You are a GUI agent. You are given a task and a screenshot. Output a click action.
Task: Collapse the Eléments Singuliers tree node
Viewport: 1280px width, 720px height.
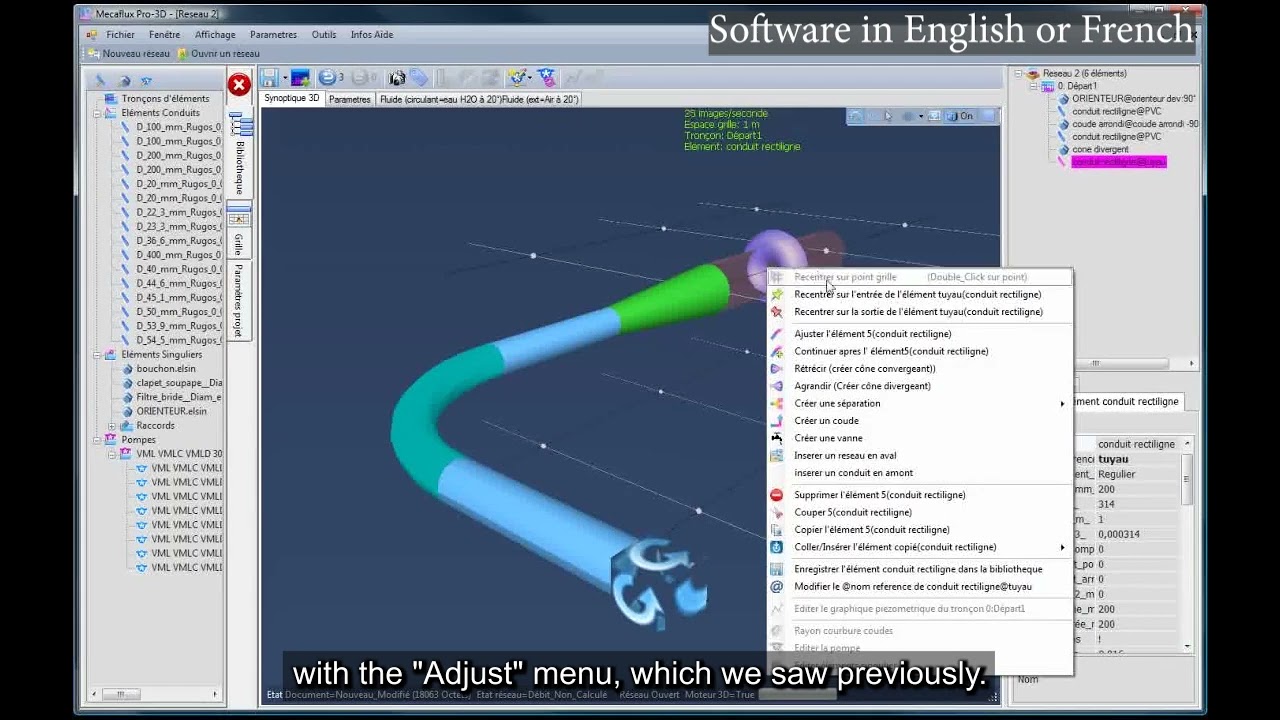[x=98, y=354]
